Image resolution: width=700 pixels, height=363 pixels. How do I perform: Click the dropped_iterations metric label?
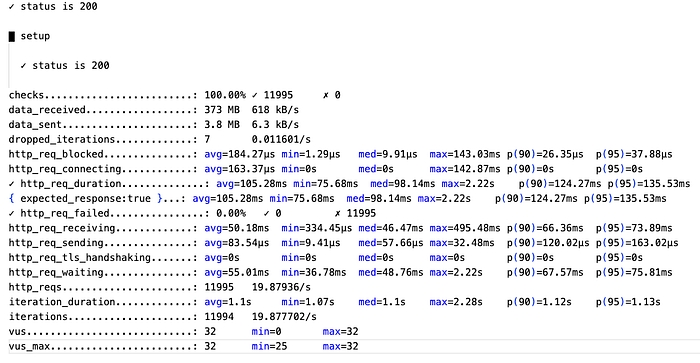(x=62, y=139)
